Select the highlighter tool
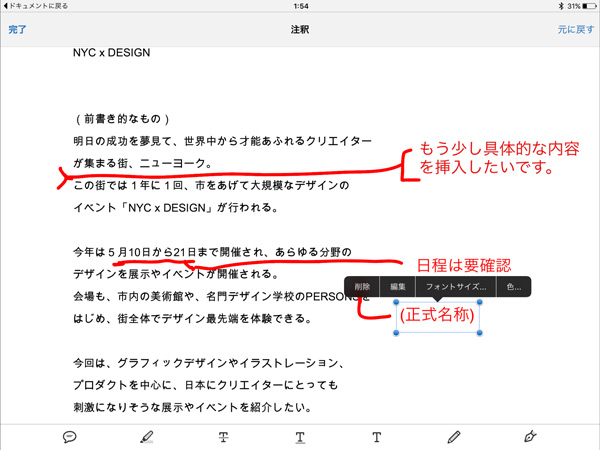This screenshot has height=450, width=600. [x=147, y=437]
